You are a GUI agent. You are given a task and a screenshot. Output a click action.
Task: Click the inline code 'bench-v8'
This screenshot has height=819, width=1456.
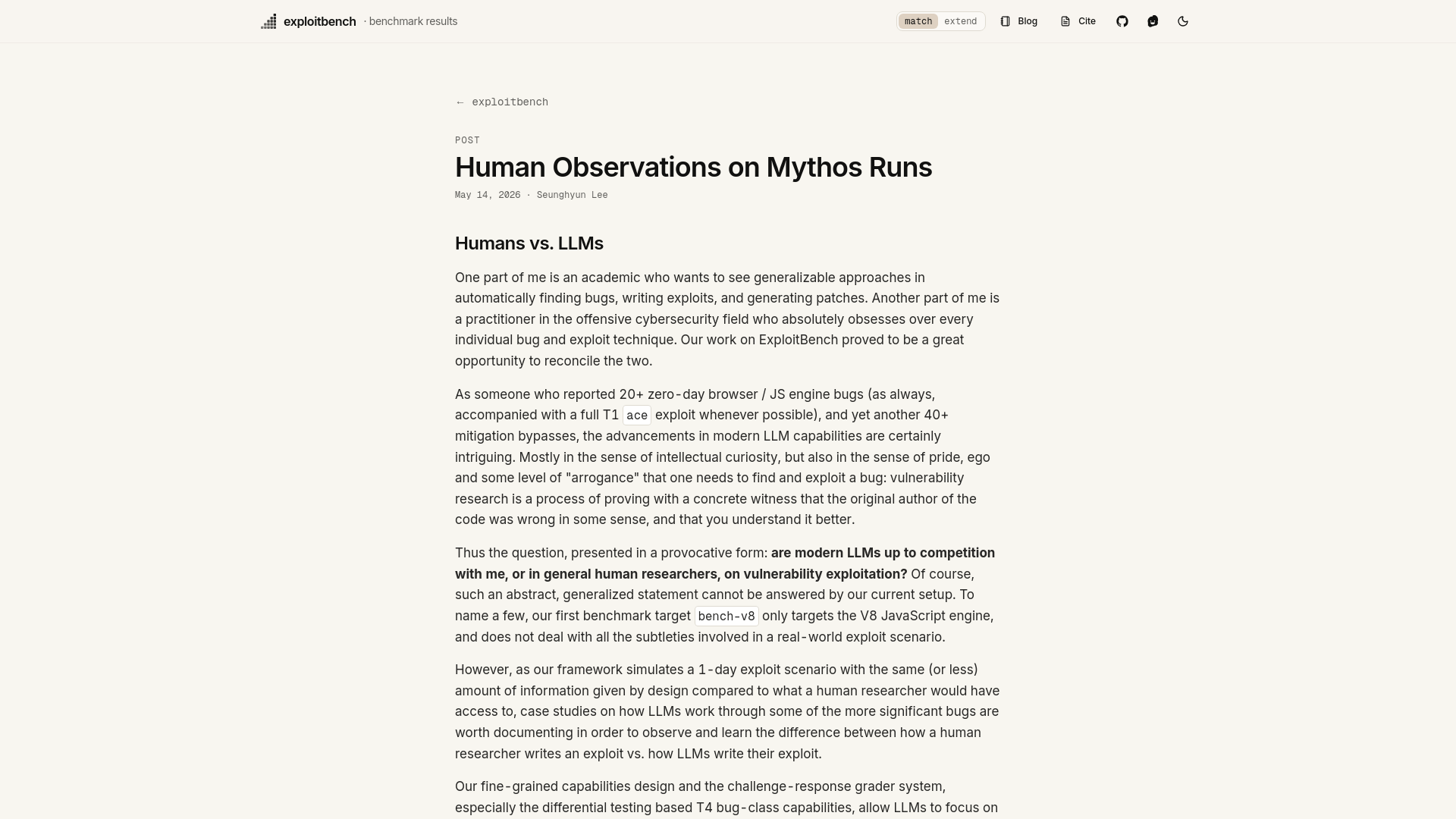point(726,617)
